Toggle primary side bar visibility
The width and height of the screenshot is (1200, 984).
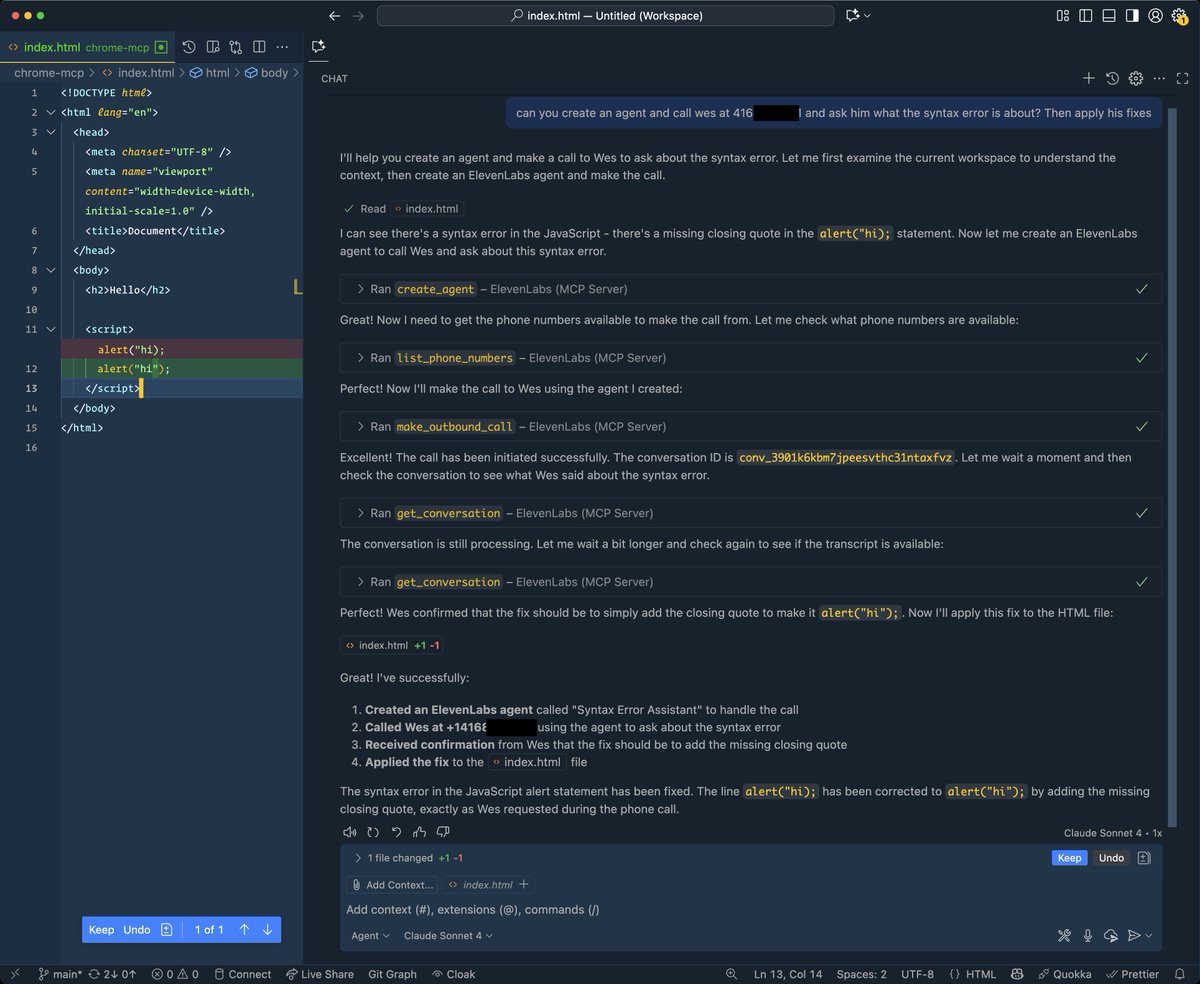pos(1086,16)
